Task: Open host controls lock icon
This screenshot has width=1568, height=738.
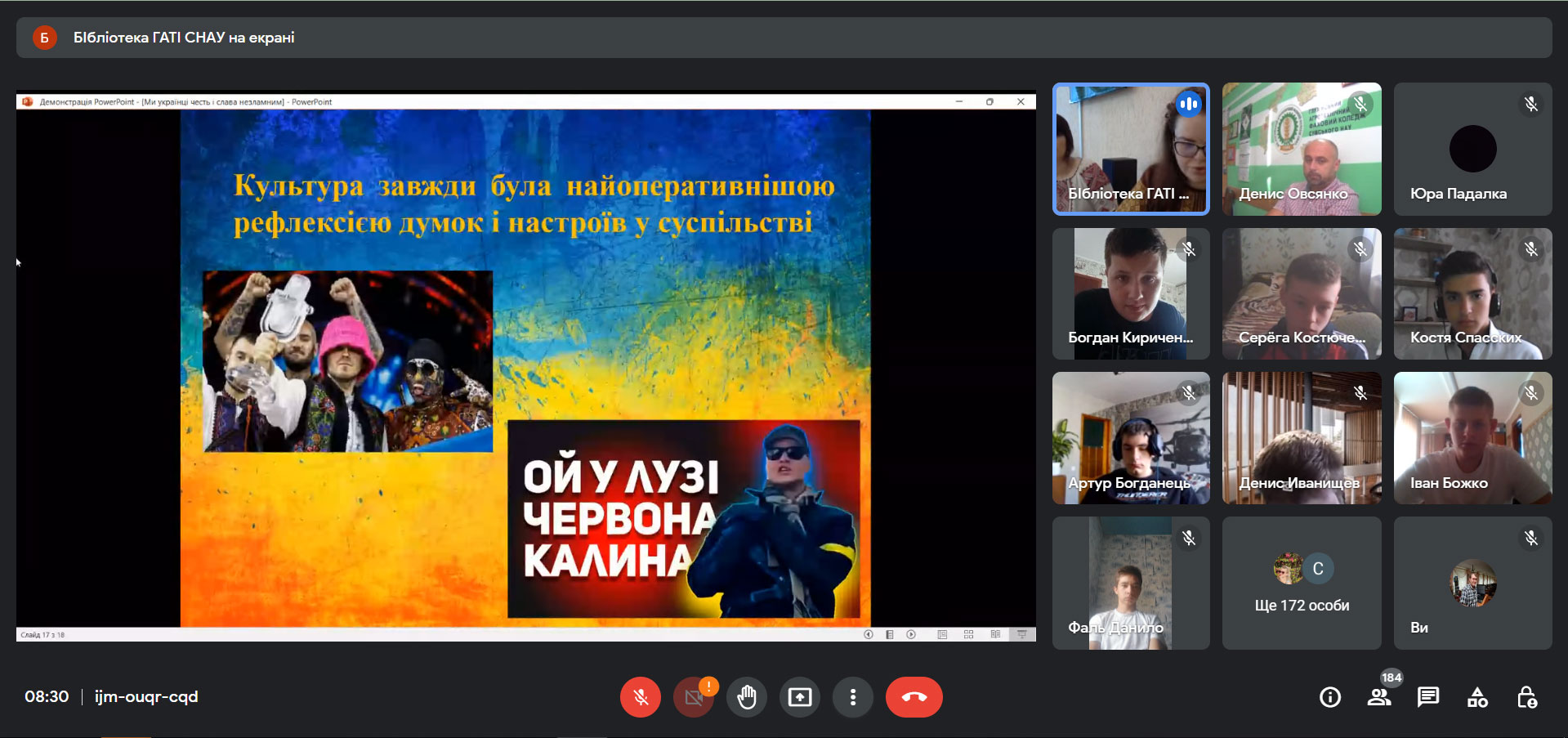Action: [x=1526, y=697]
